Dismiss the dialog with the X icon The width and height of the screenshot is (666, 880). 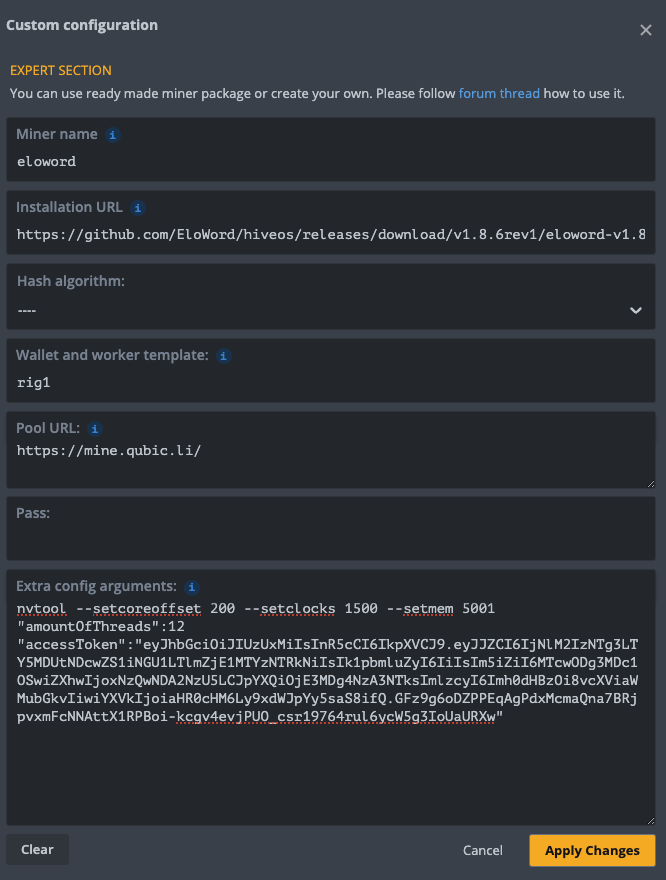pos(645,30)
